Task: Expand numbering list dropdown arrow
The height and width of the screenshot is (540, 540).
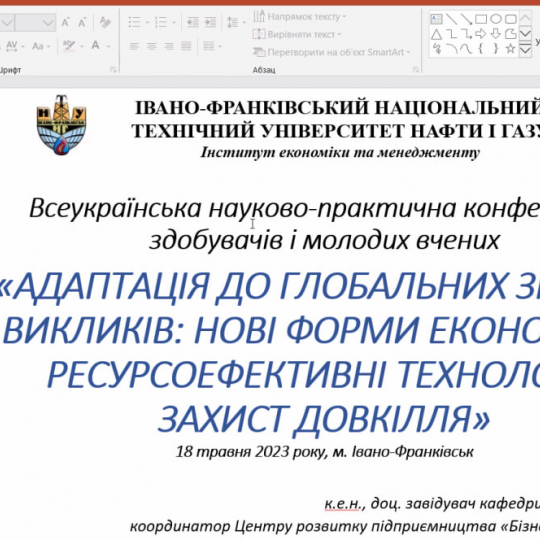Action: point(174,23)
